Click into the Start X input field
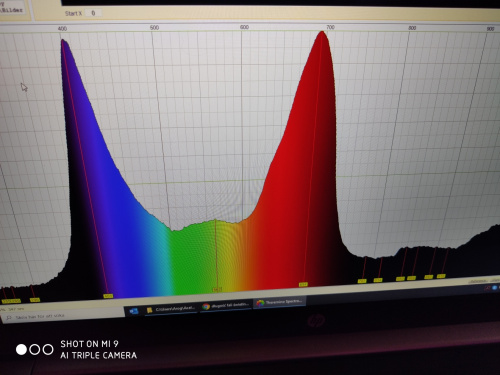Viewport: 500px width, 375px height. point(93,13)
